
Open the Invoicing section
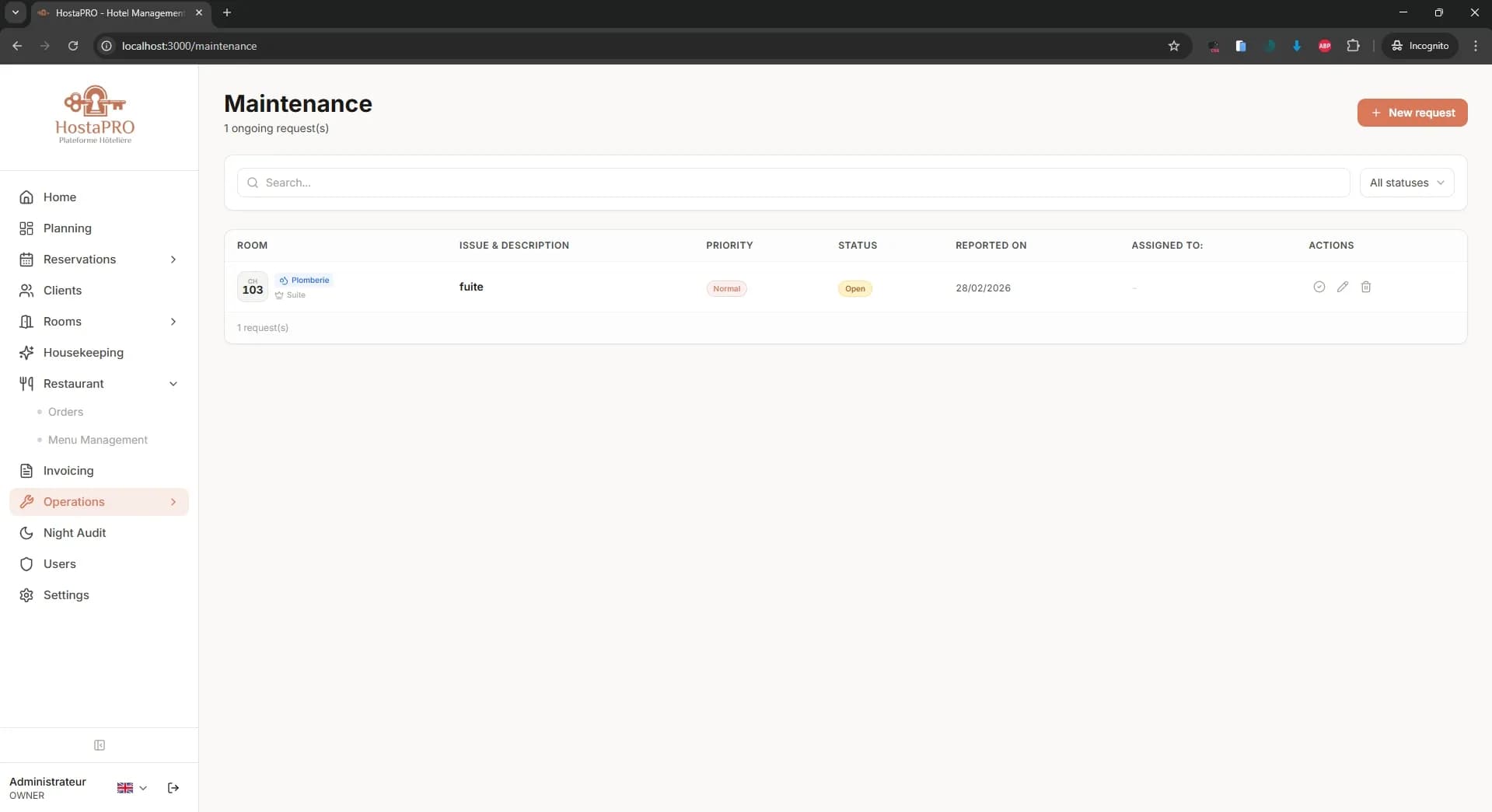(x=70, y=471)
